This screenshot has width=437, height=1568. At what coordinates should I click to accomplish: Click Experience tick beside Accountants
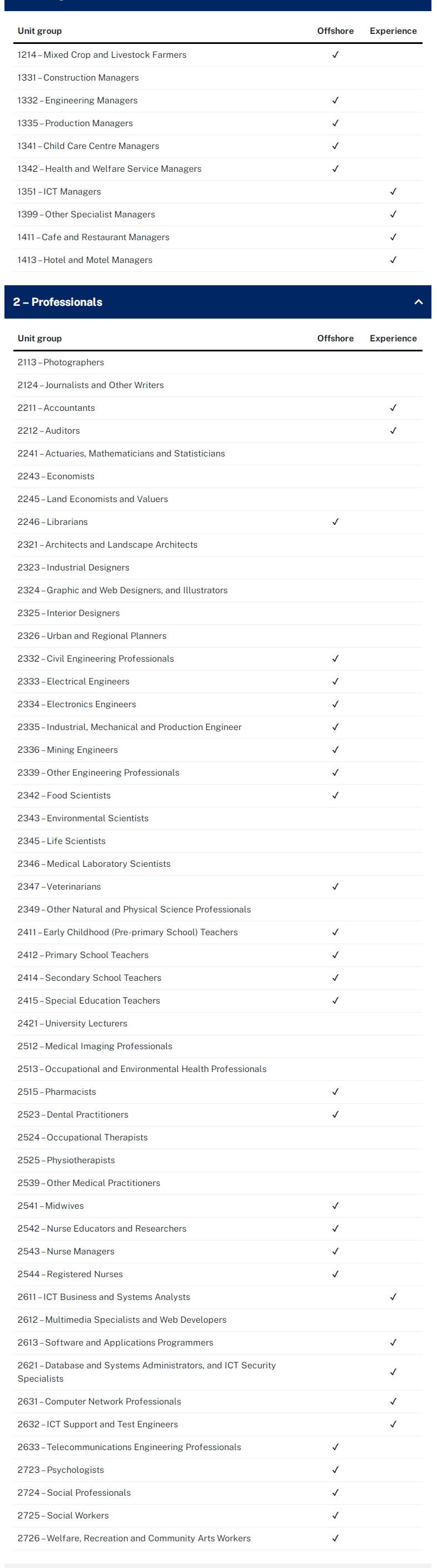click(x=393, y=408)
